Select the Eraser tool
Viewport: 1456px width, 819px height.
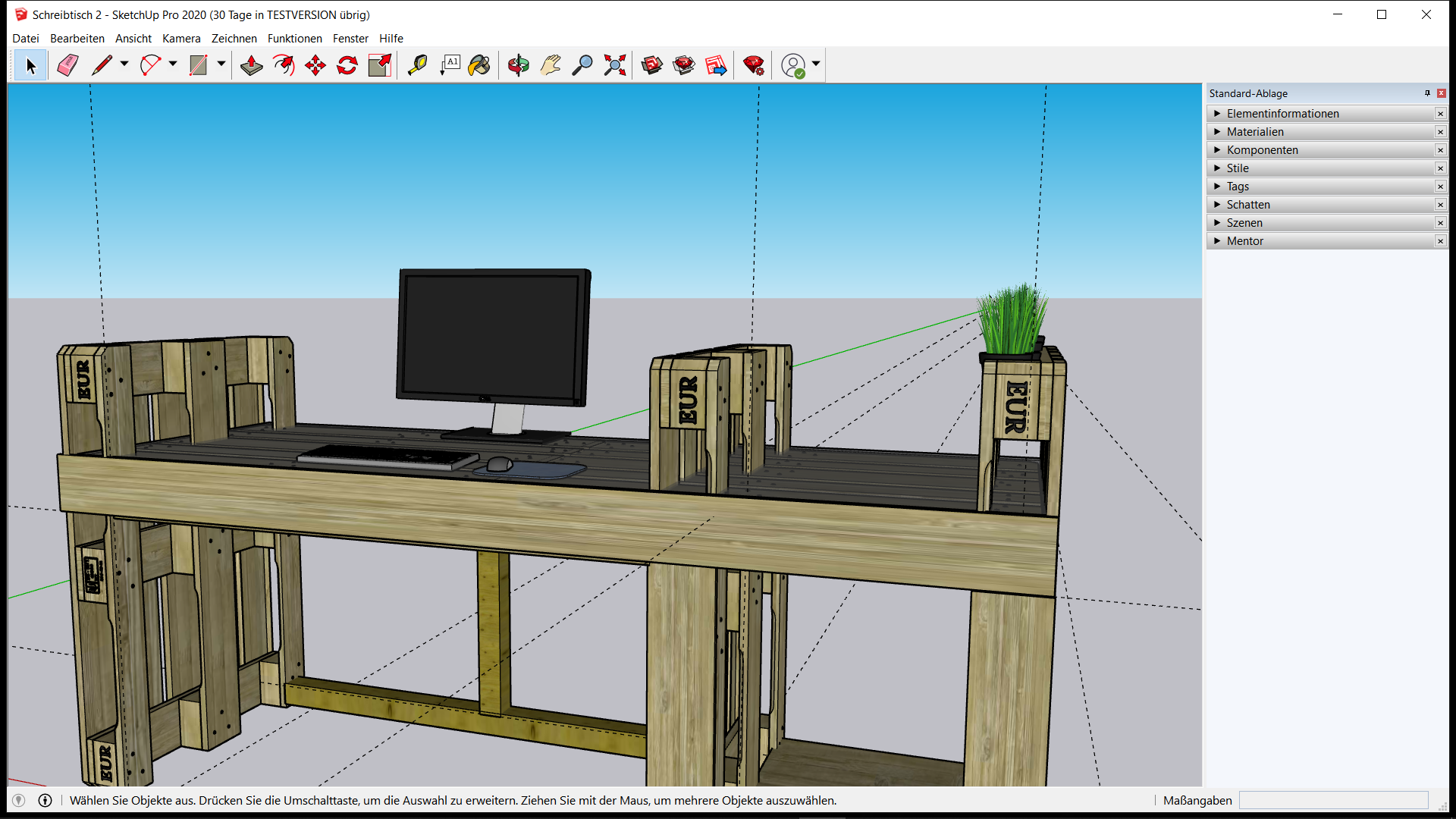pos(67,65)
